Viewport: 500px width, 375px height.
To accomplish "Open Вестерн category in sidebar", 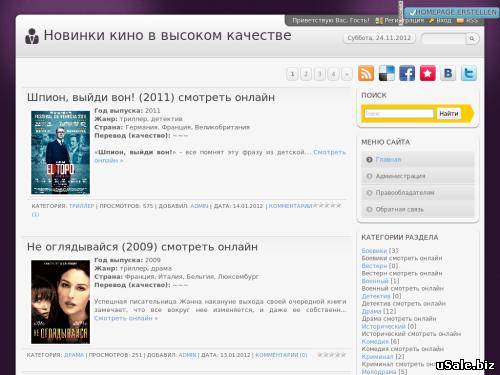I will pos(374,266).
